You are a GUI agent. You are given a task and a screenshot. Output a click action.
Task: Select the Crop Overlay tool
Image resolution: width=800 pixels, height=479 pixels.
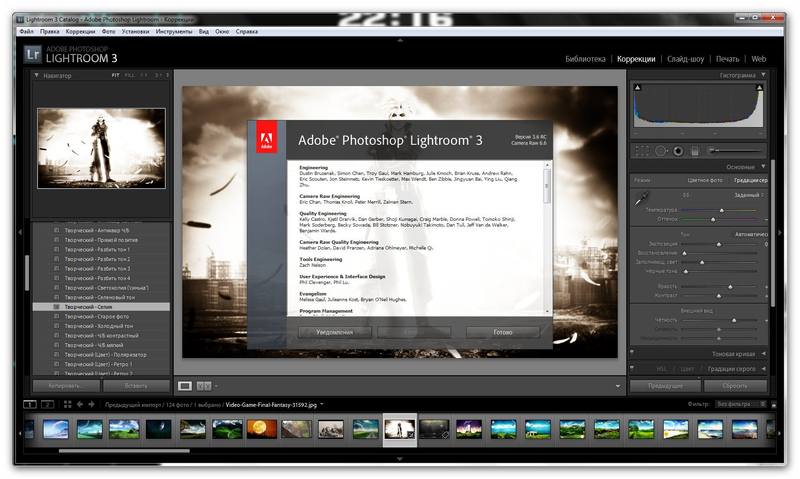[x=642, y=150]
